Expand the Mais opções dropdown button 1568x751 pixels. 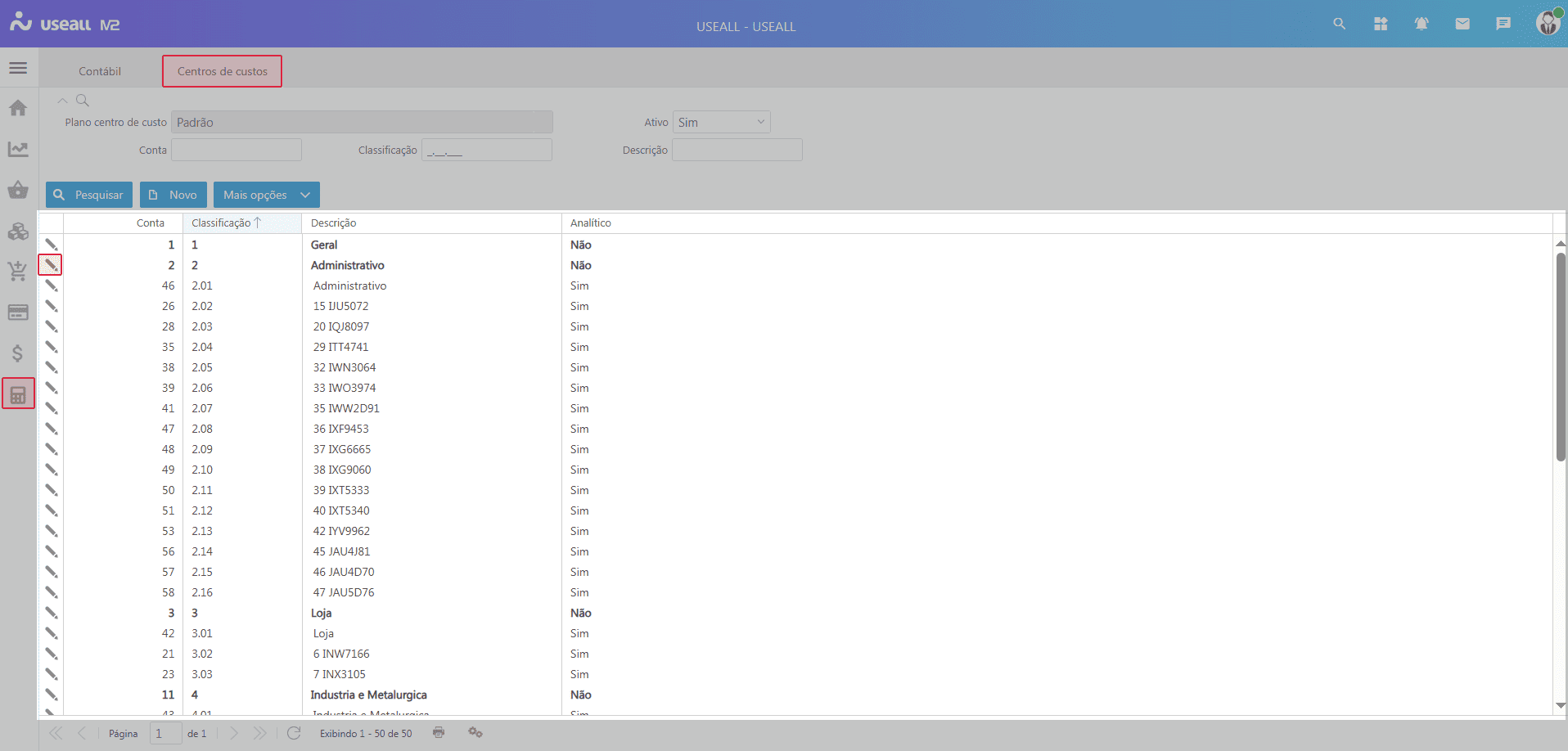tap(266, 195)
